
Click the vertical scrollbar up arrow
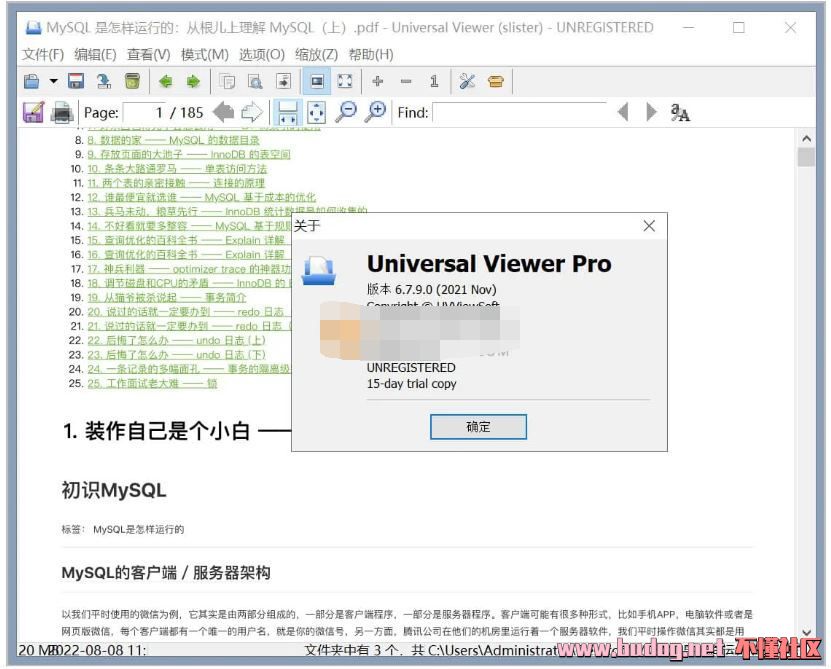click(806, 138)
